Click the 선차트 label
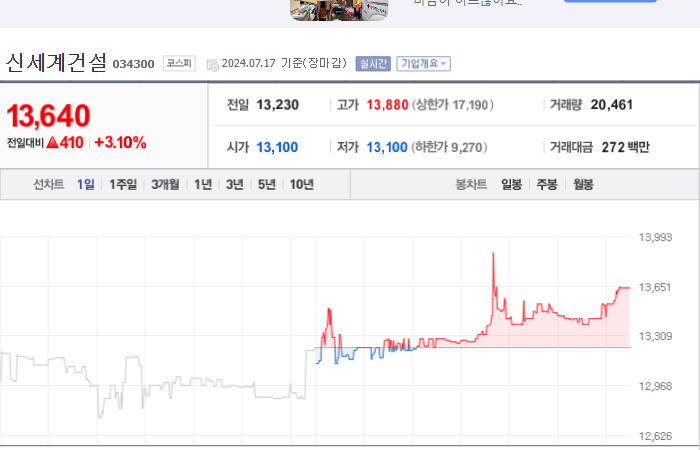Screen dimensions: 700x450 (x=49, y=184)
